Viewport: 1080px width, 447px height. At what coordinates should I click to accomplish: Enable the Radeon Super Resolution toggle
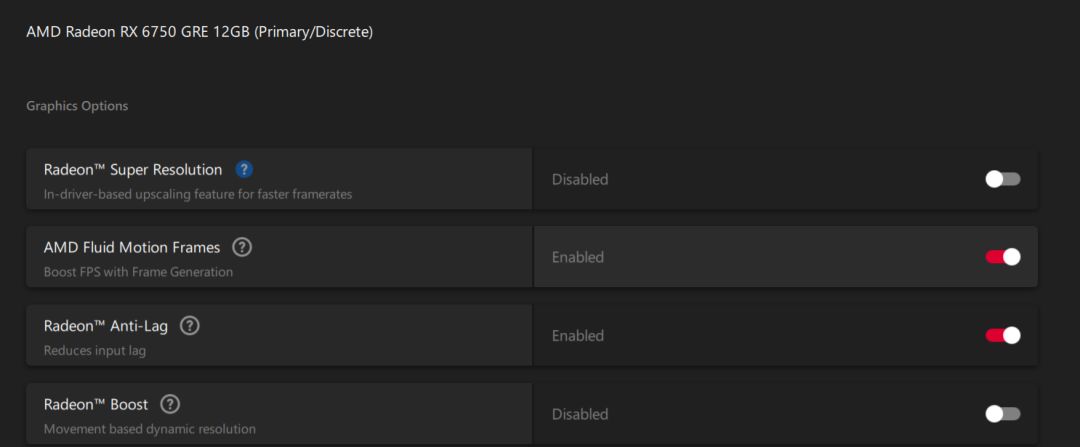coord(1003,179)
